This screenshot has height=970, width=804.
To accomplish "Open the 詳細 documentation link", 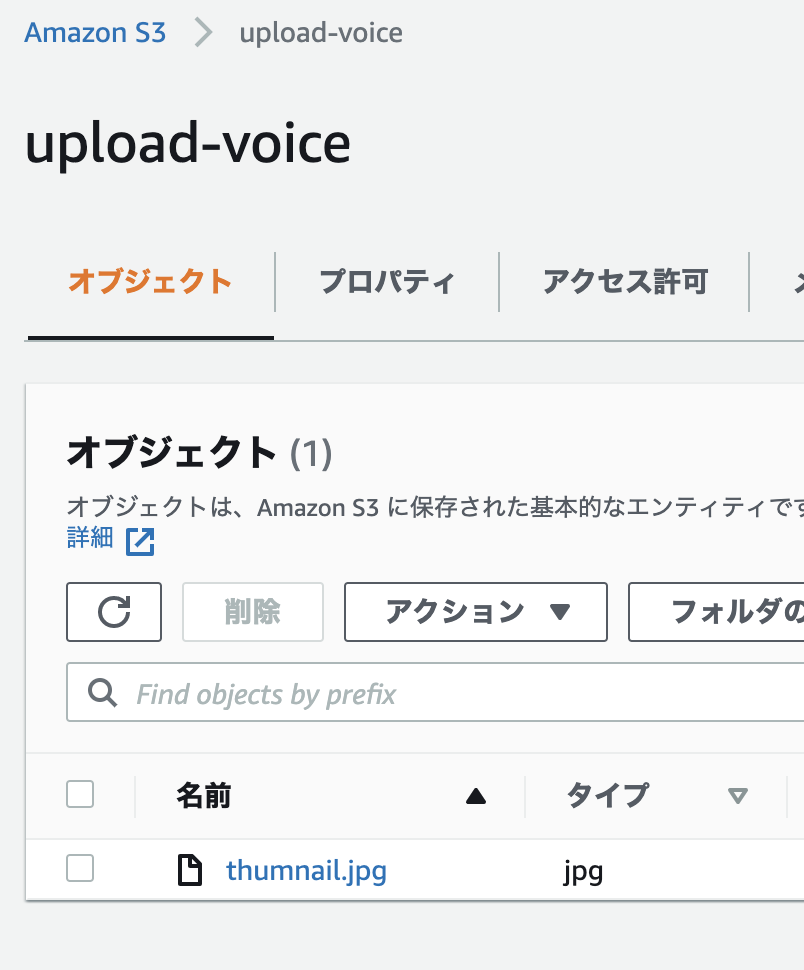I will coord(88,541).
